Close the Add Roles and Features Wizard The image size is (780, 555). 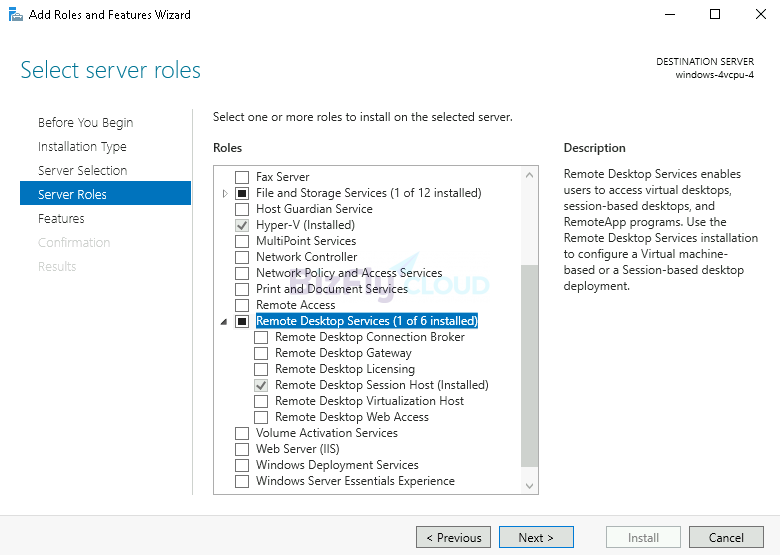(x=761, y=14)
